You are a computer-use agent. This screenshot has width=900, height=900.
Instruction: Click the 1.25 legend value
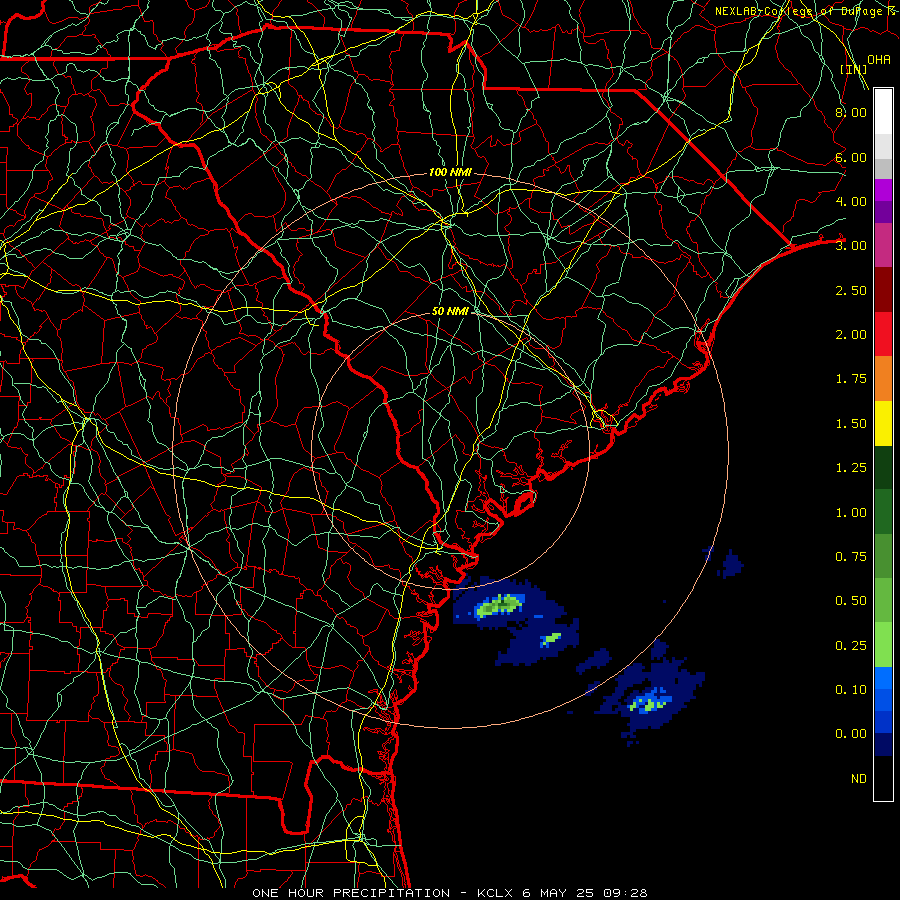tap(851, 468)
